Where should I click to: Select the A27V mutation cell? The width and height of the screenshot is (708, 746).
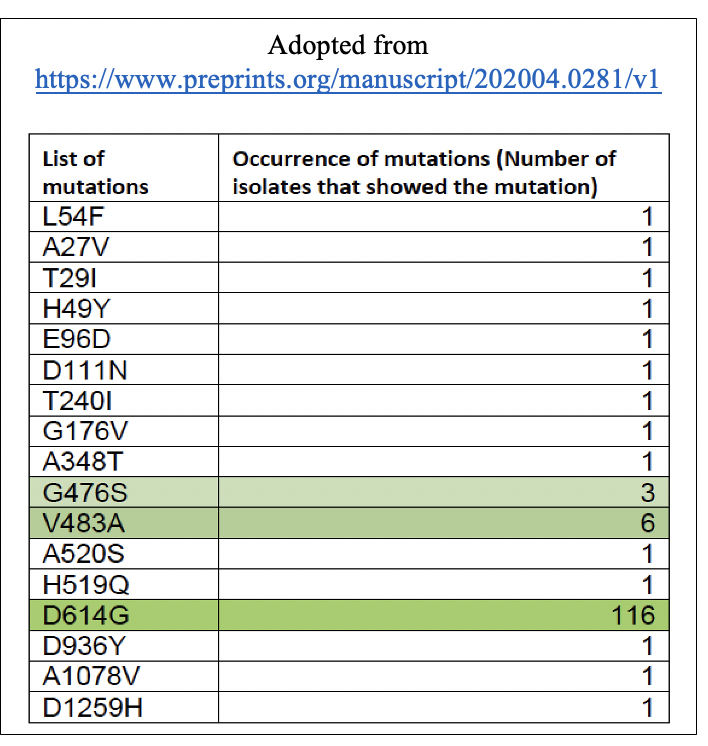click(x=124, y=247)
